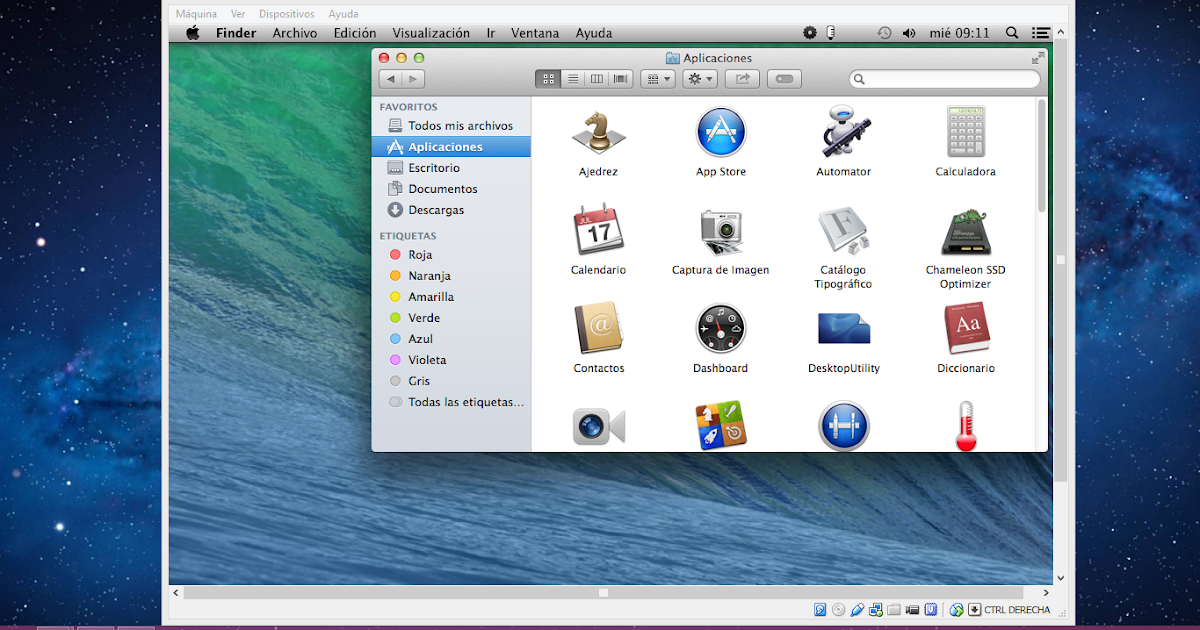Open the Ajedrez chess application
Image resolution: width=1200 pixels, height=630 pixels.
click(598, 133)
